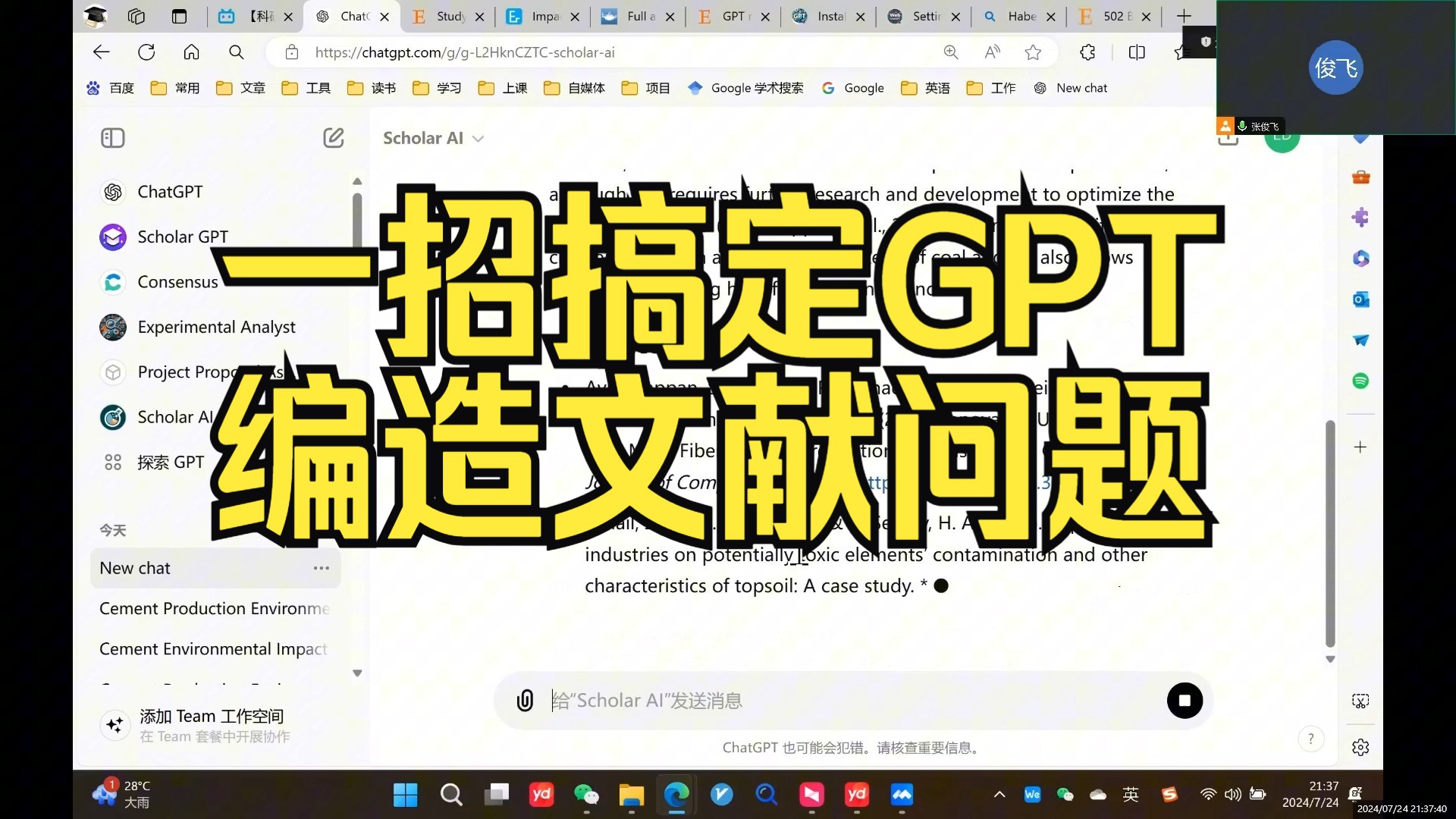Show hidden system tray icons chevron

(x=999, y=795)
